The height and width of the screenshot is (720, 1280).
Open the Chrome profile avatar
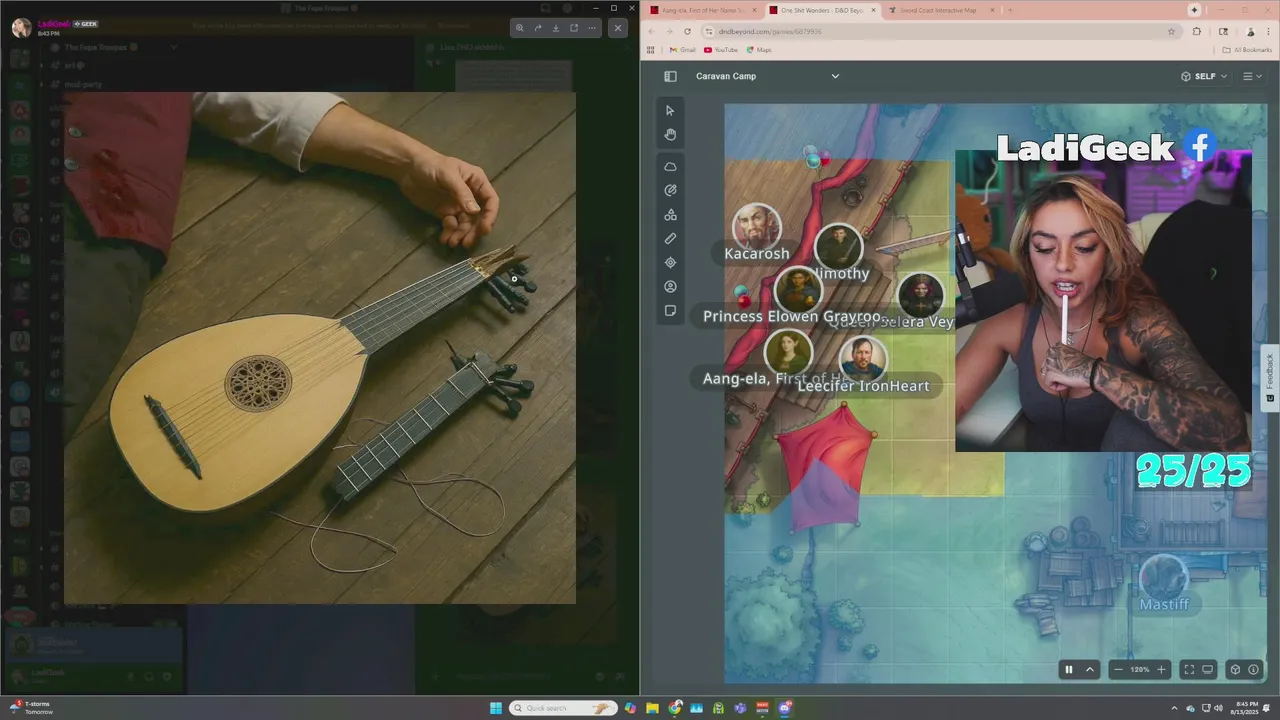tap(1250, 31)
